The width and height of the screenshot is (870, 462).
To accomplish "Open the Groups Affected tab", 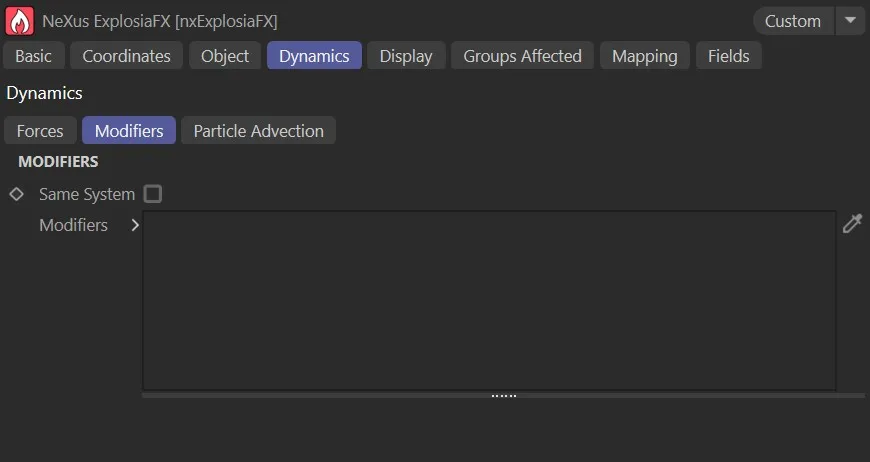I will [522, 56].
